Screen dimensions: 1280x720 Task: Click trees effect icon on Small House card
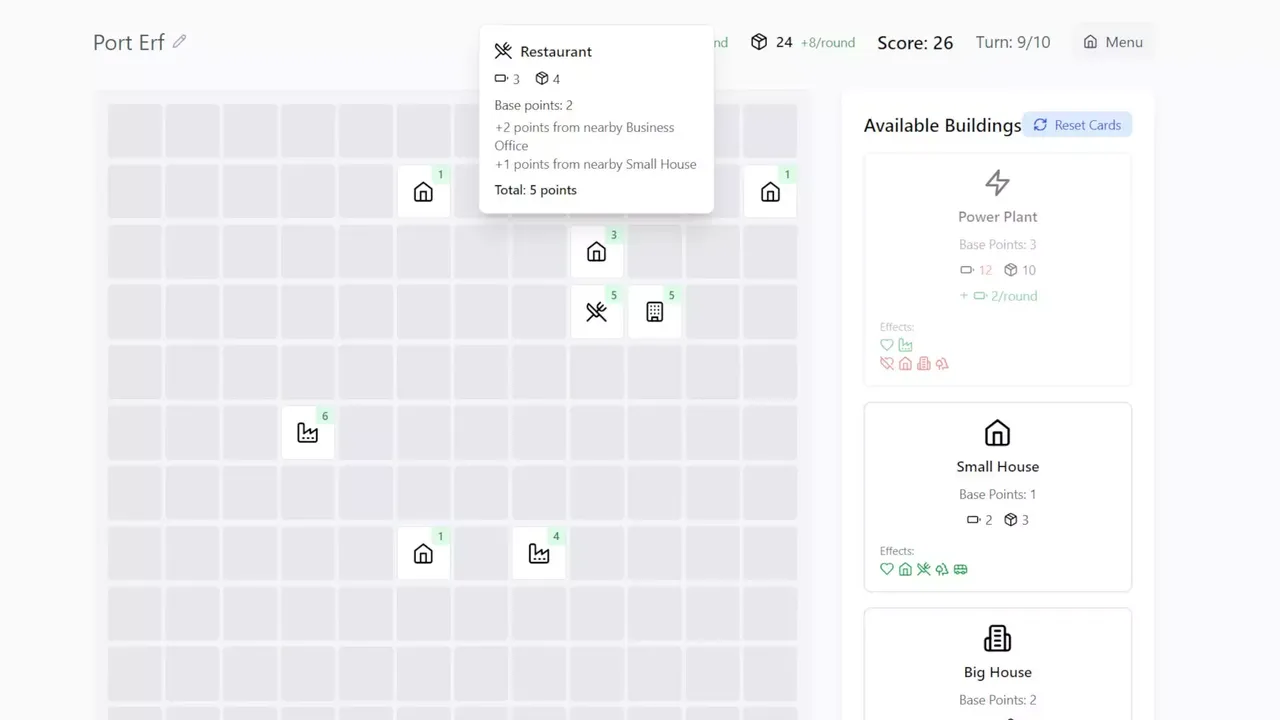tap(942, 569)
